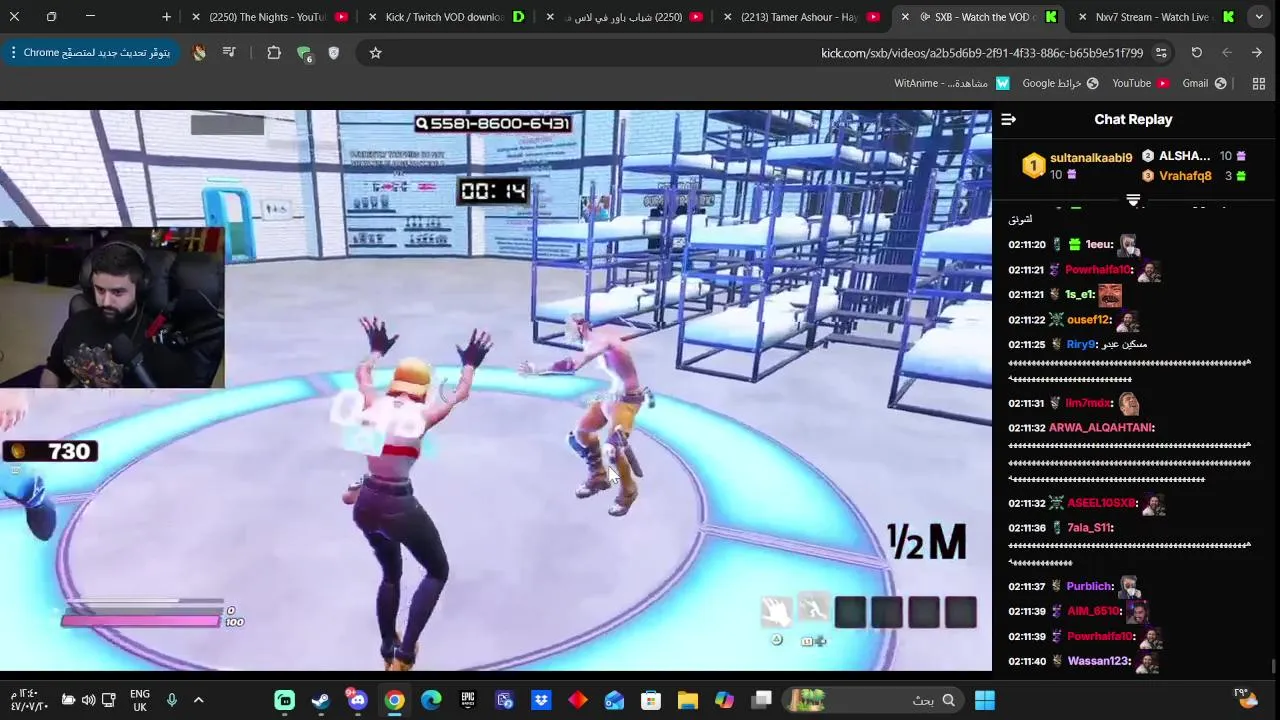The height and width of the screenshot is (720, 1280).
Task: Open the extensions puzzle icon
Action: 273,53
